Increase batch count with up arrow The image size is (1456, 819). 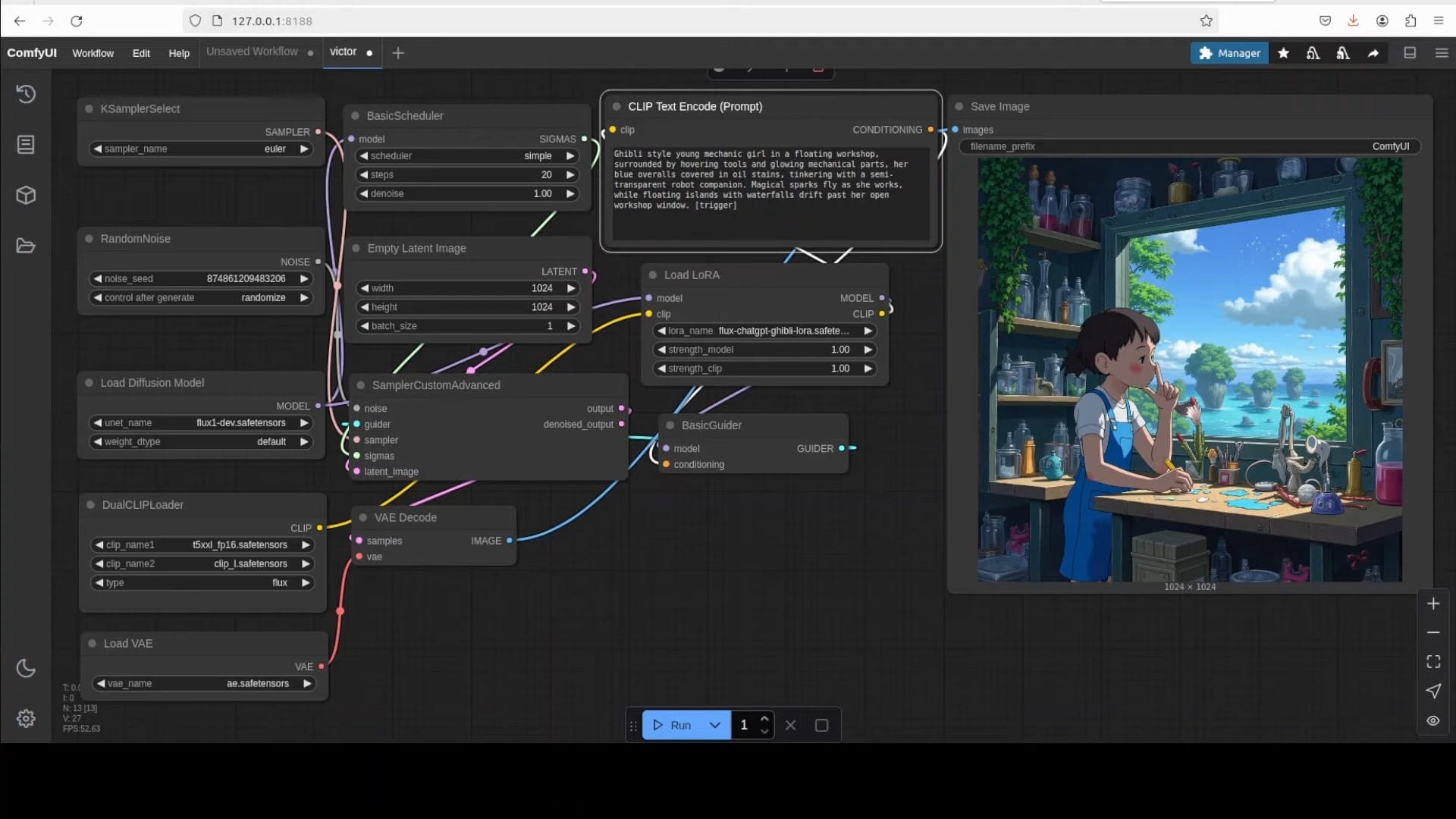[764, 718]
